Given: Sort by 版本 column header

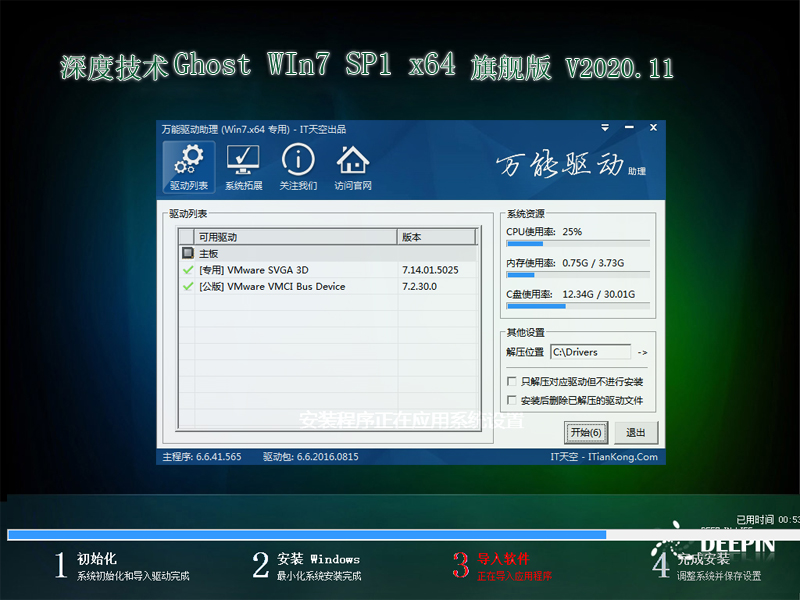Looking at the screenshot, I should 436,237.
